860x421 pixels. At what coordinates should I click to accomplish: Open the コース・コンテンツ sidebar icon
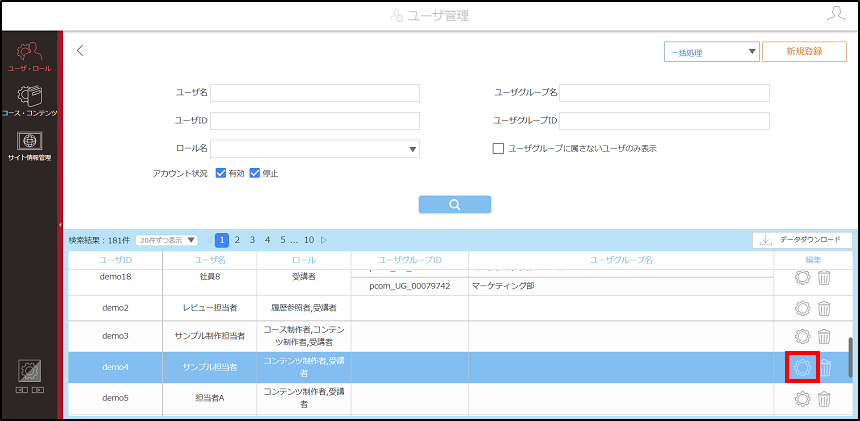(x=29, y=101)
